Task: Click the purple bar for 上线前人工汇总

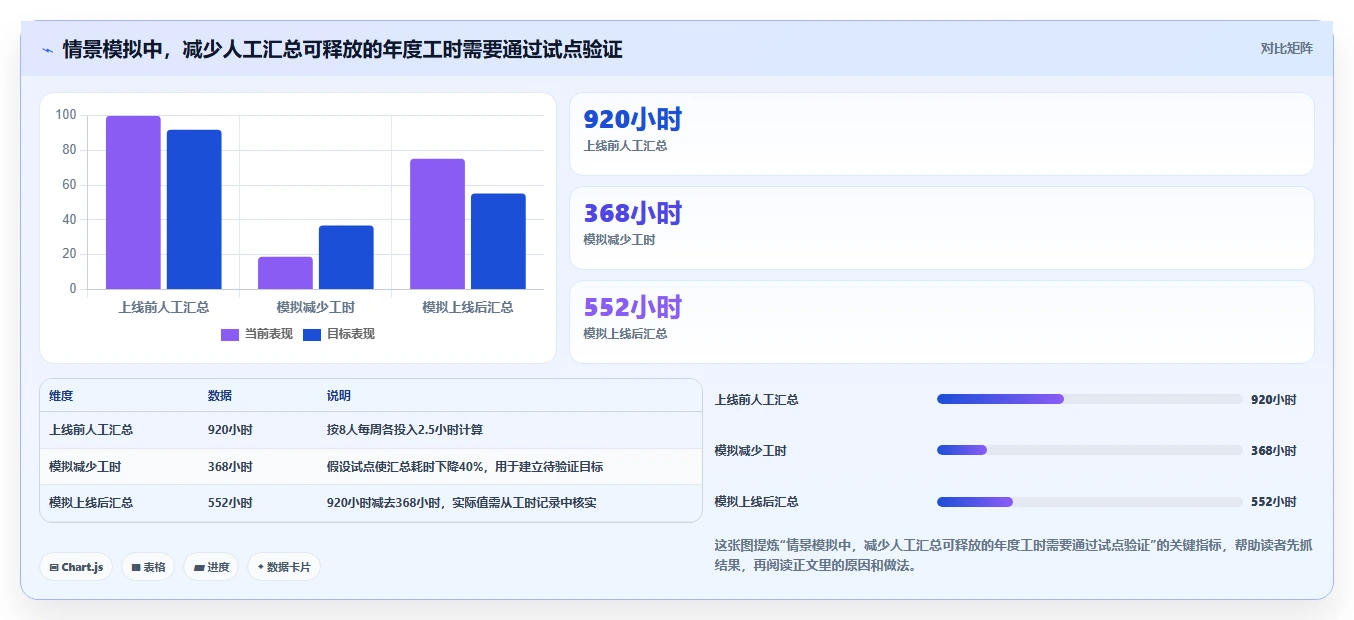Action: (133, 203)
